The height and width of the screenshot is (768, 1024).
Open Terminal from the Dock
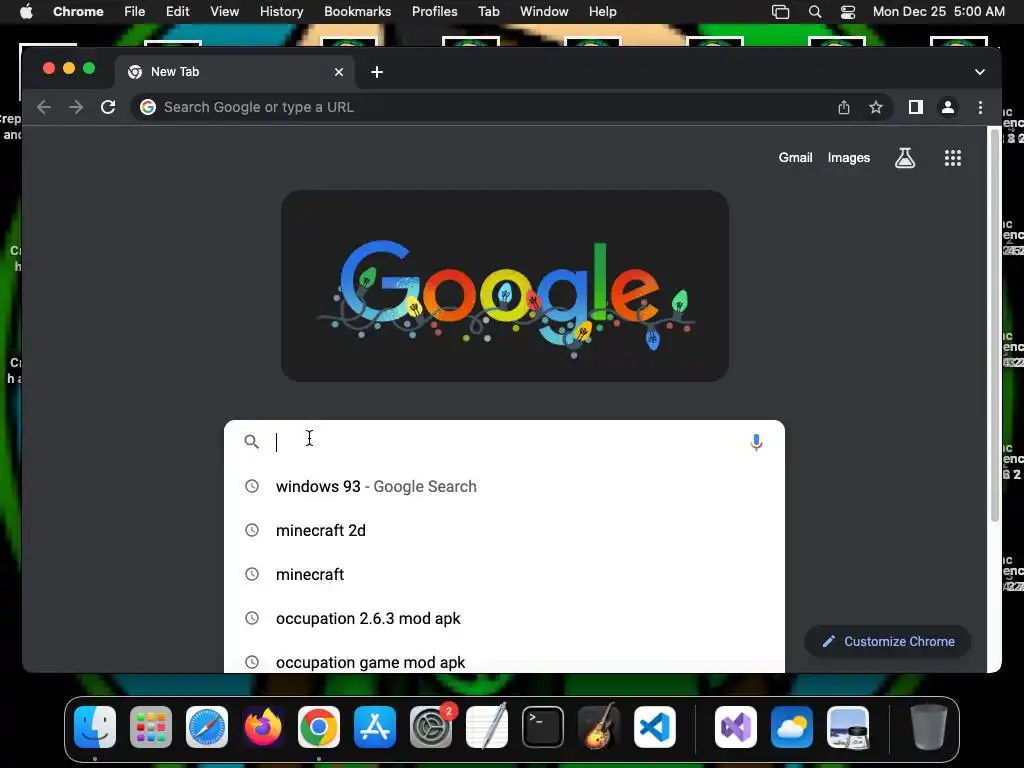[543, 727]
